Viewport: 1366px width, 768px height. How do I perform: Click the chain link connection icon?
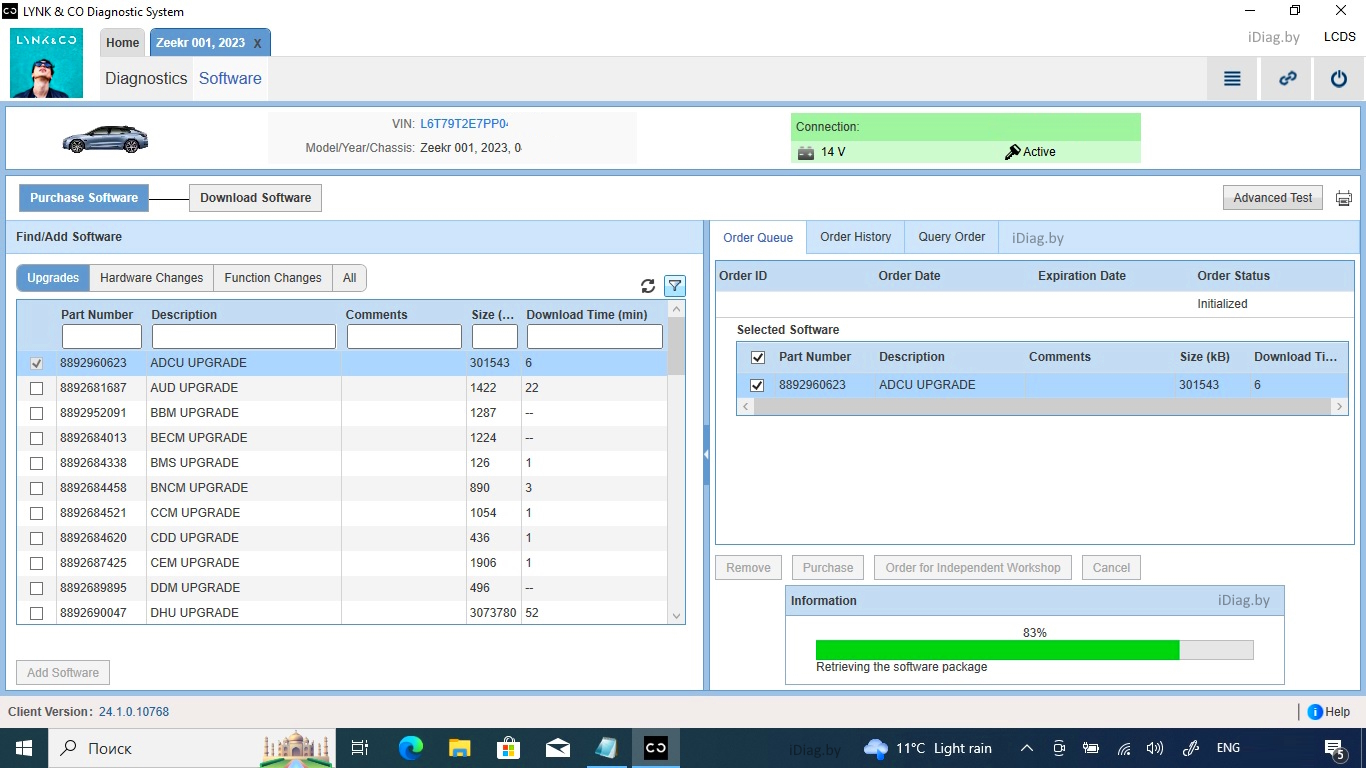1287,79
